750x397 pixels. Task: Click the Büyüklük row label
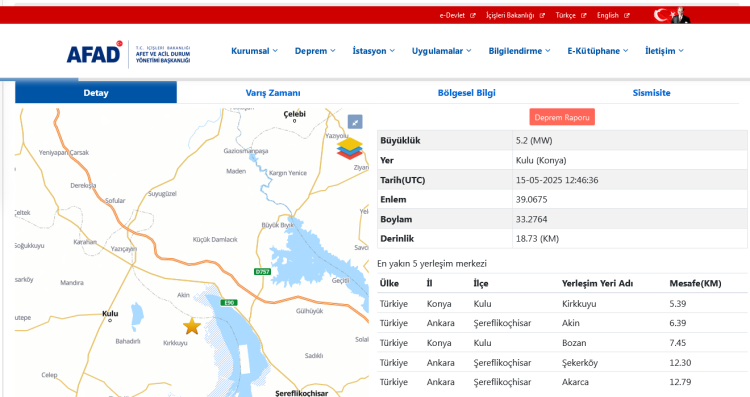[400, 141]
